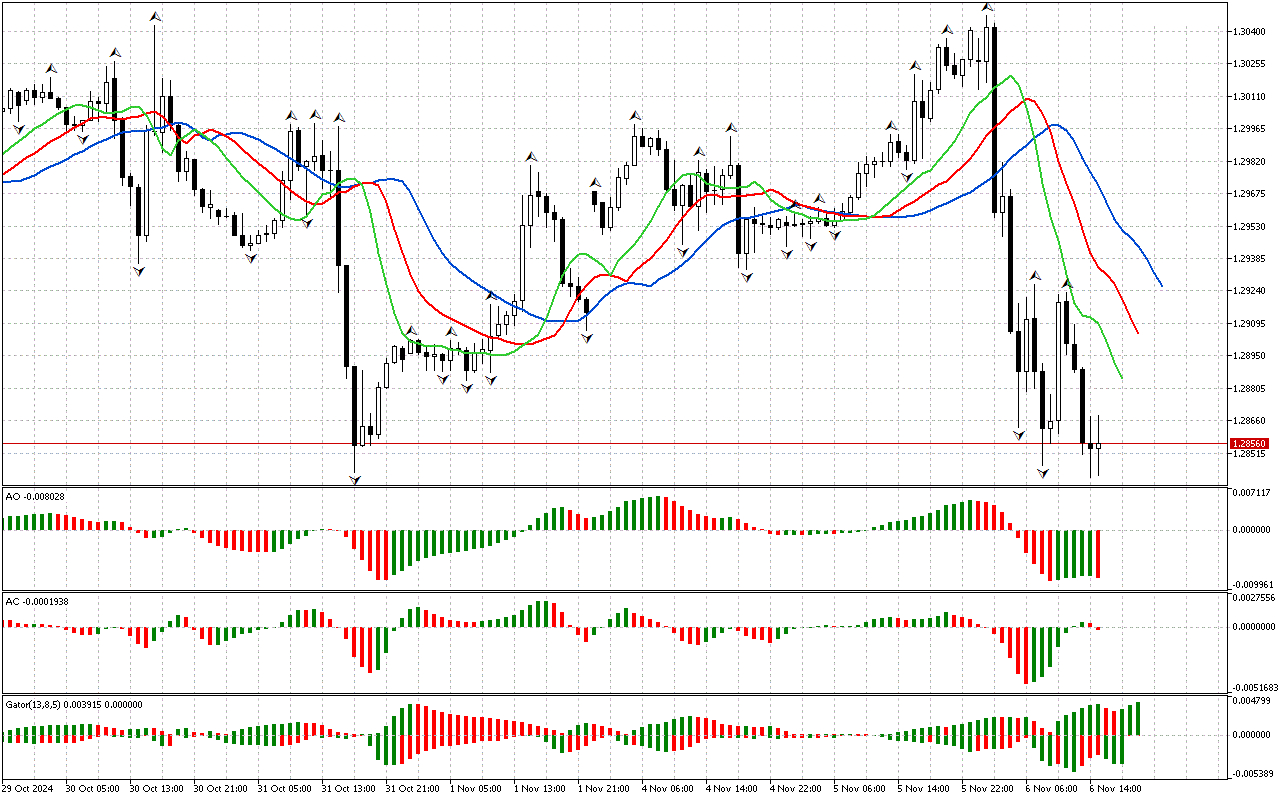Viewport: 1280px width, 800px height.
Task: Select AC scale zero level 0.0000000
Action: (x=1253, y=627)
